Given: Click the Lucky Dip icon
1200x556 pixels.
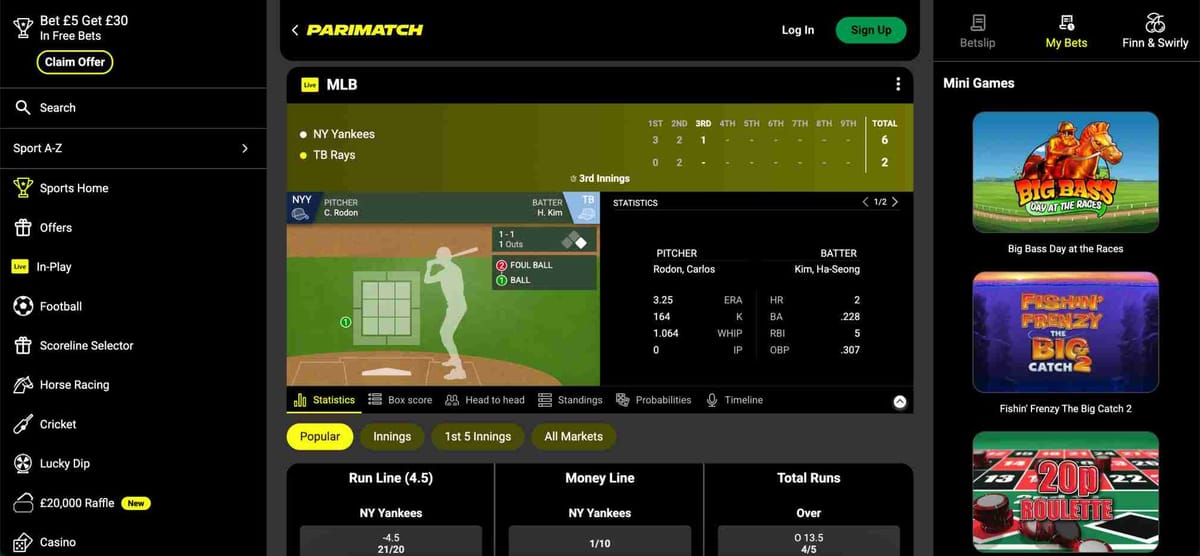Looking at the screenshot, I should coord(23,463).
